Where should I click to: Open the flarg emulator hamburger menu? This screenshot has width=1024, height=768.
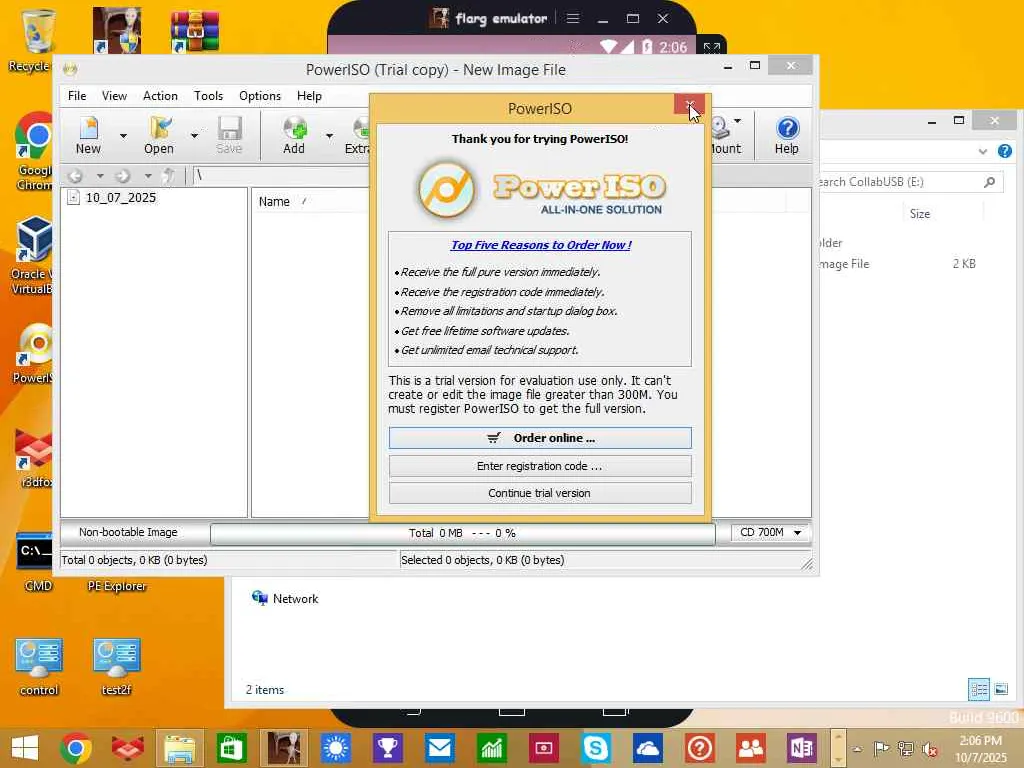coord(573,18)
